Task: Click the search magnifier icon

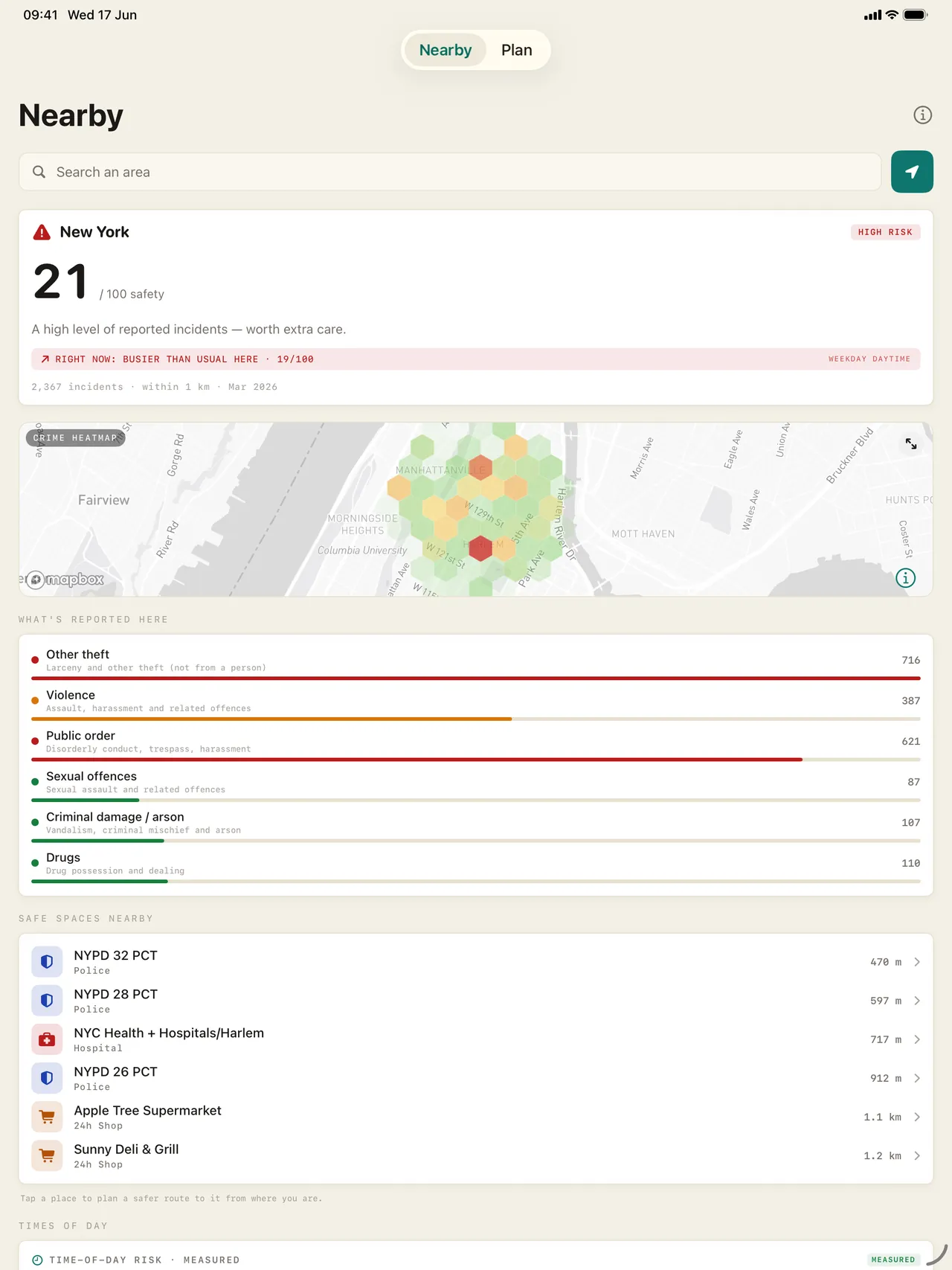Action: 39,172
